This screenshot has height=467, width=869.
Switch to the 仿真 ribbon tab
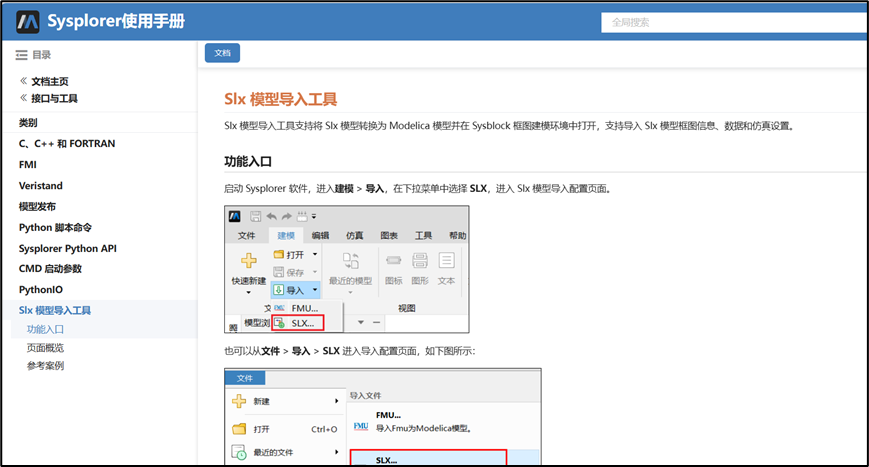(355, 235)
